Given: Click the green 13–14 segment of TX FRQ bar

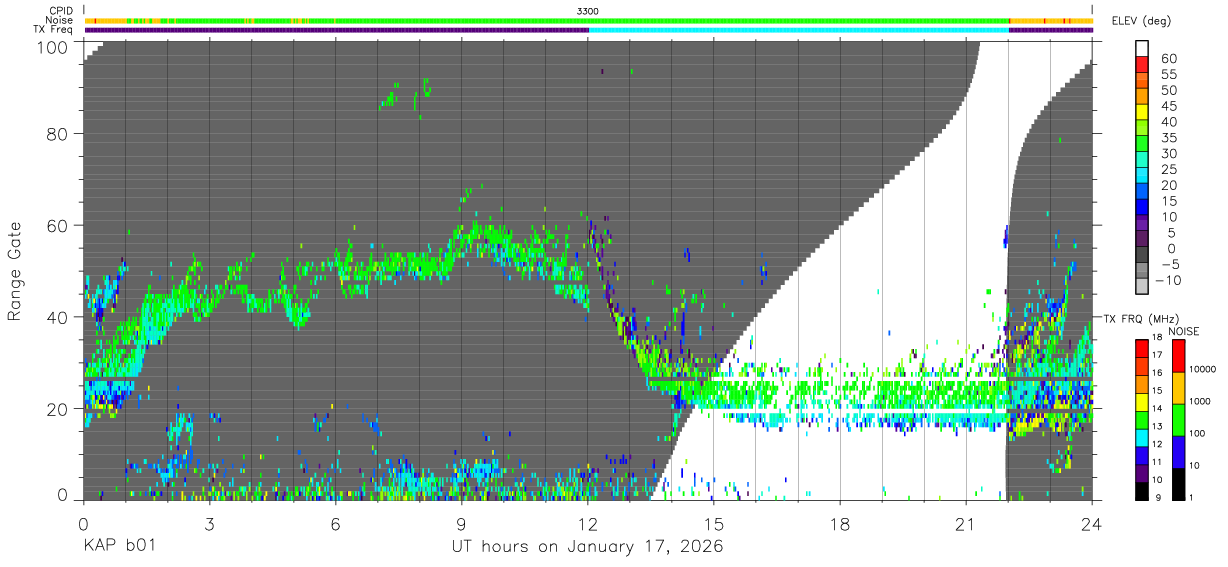Looking at the screenshot, I should 1142,419.
